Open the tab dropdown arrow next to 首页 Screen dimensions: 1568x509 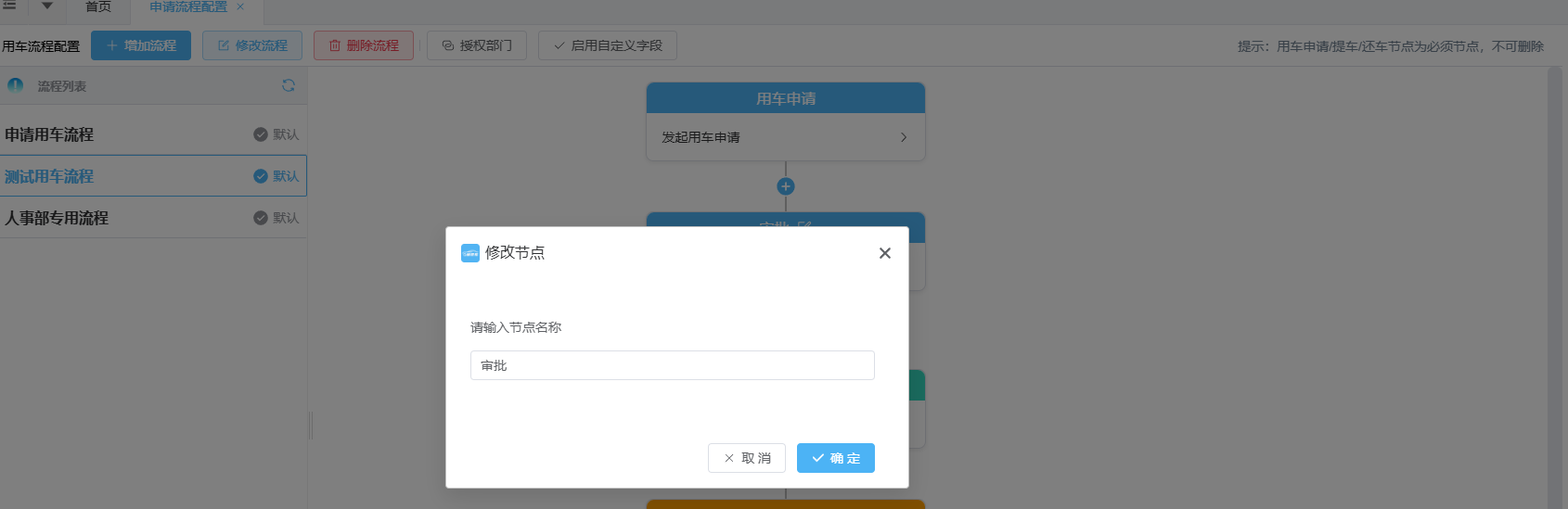47,6
